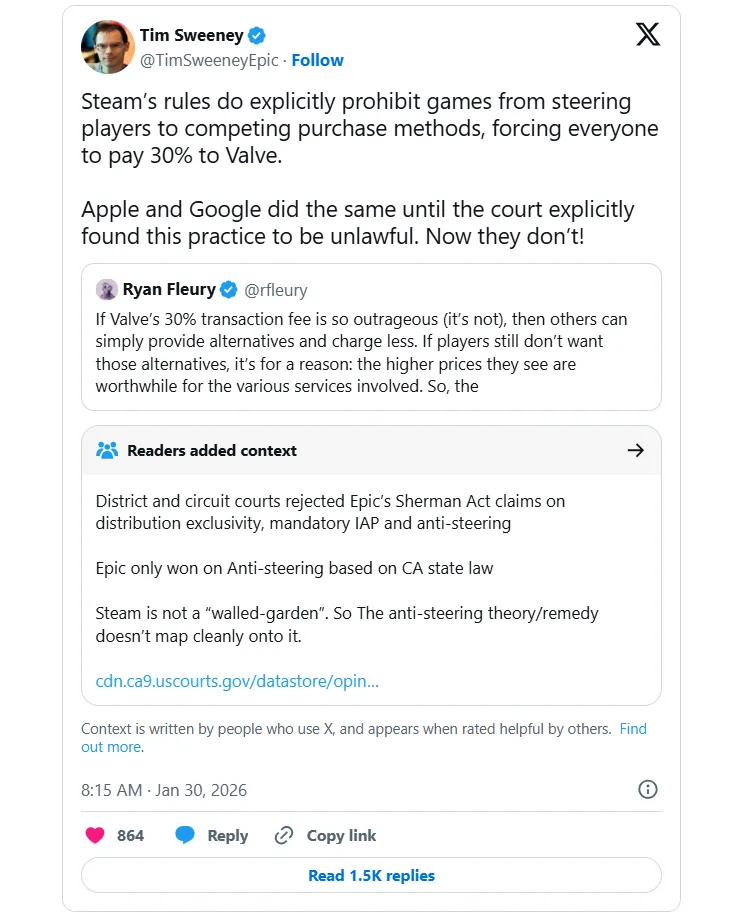Open Tim Sweeney's profile picture
736x923 pixels.
[x=106, y=47]
